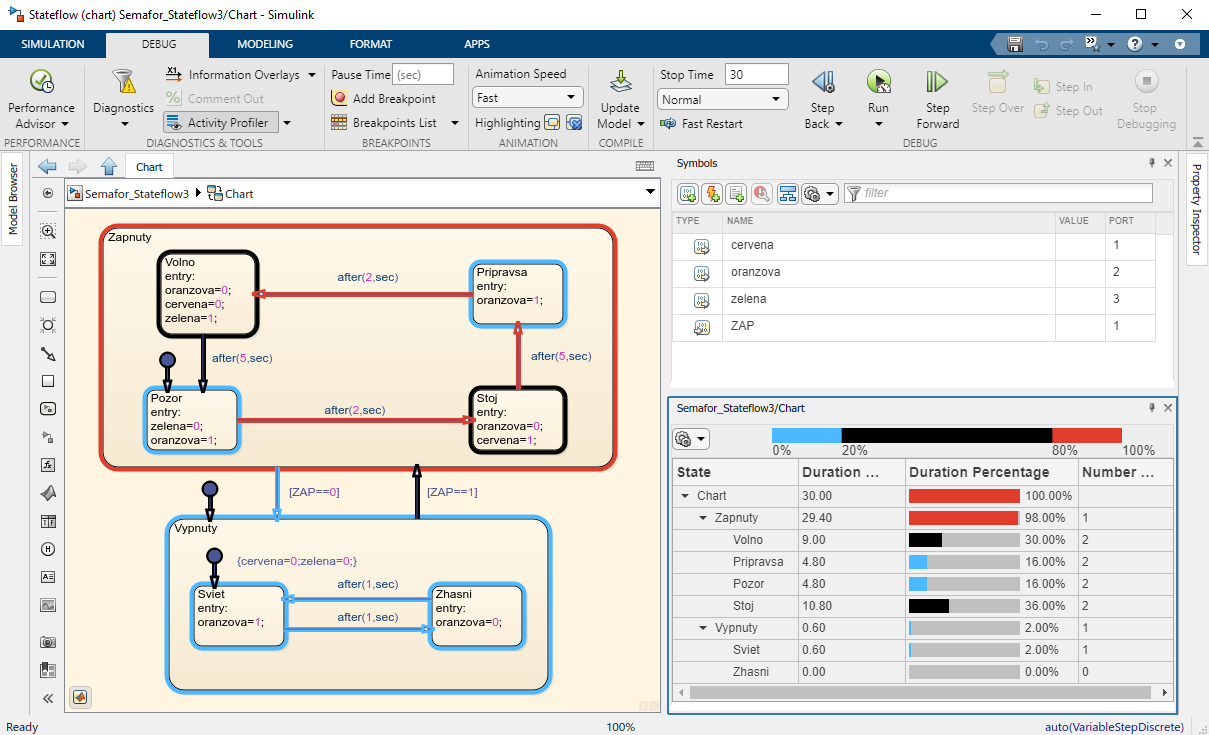Open the Run button dropdown arrow
Screen dimensions: 1209x735
point(878,124)
